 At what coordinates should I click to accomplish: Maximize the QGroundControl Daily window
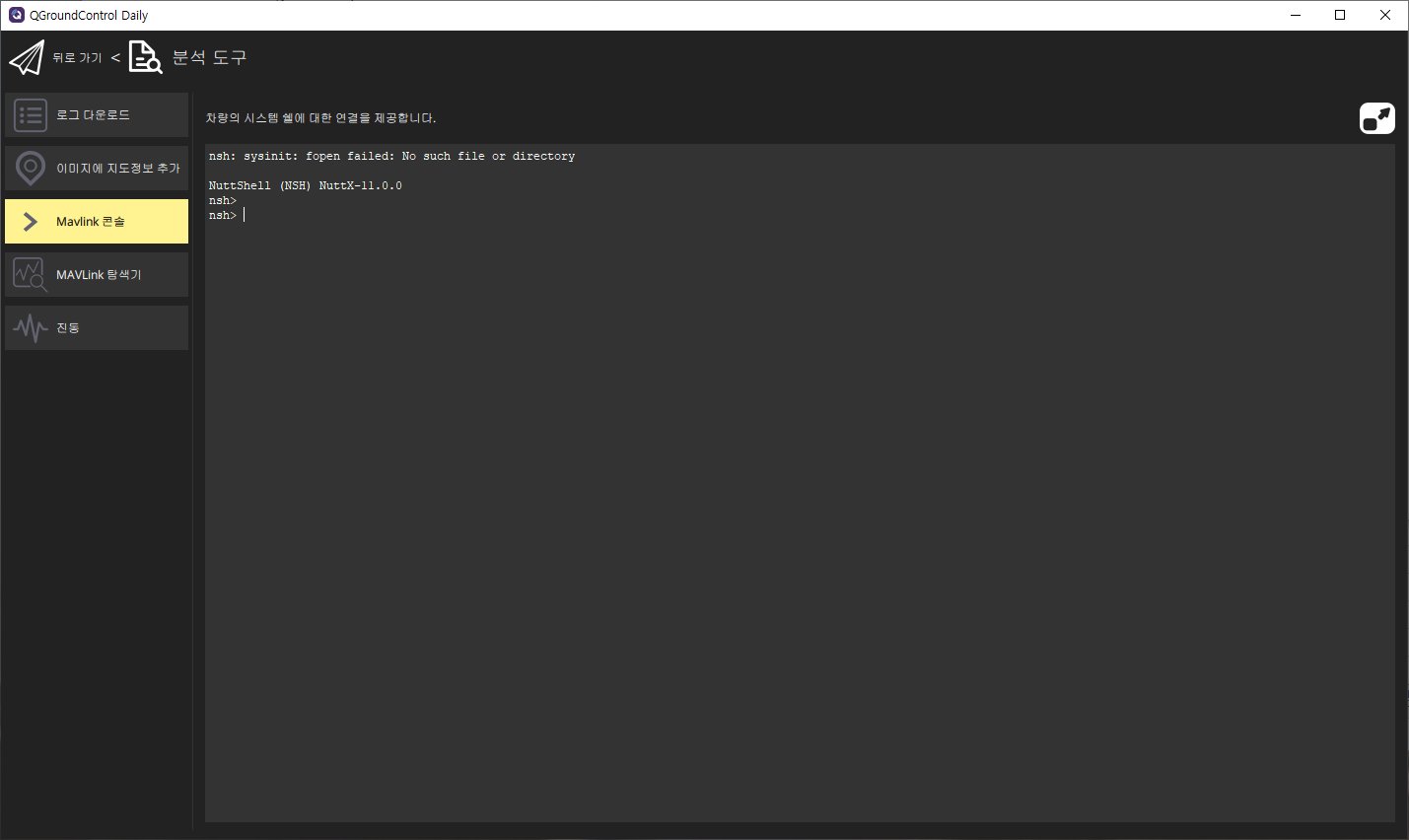[x=1340, y=15]
